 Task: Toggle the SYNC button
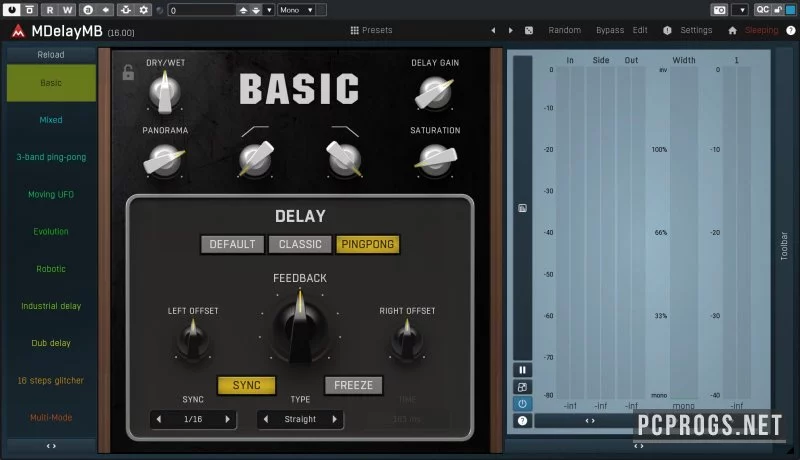[246, 386]
